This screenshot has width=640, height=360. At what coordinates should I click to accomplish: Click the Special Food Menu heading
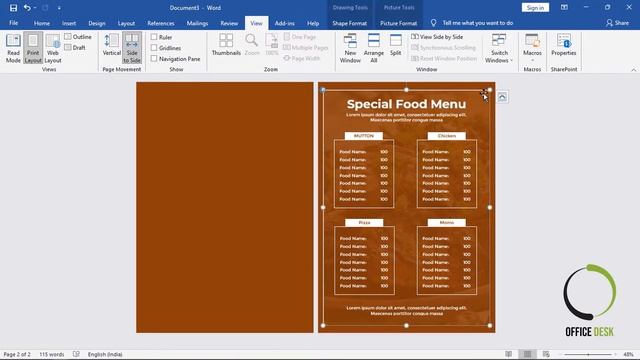pyautogui.click(x=406, y=104)
